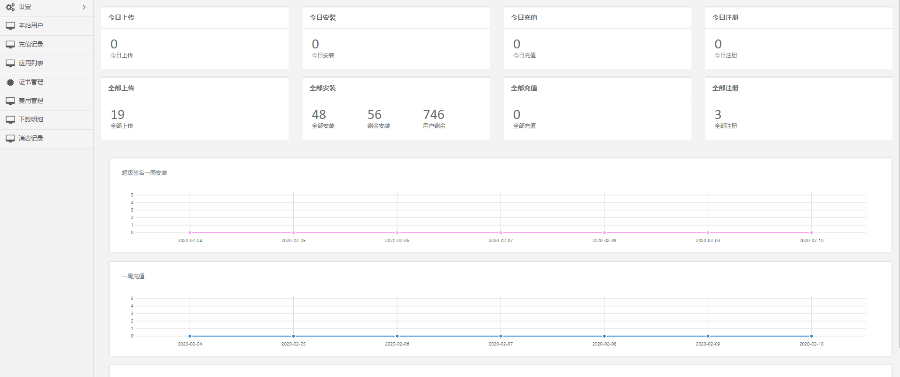
Task: Click the vertical page scrollbar at the right edge
Action: coord(897,172)
